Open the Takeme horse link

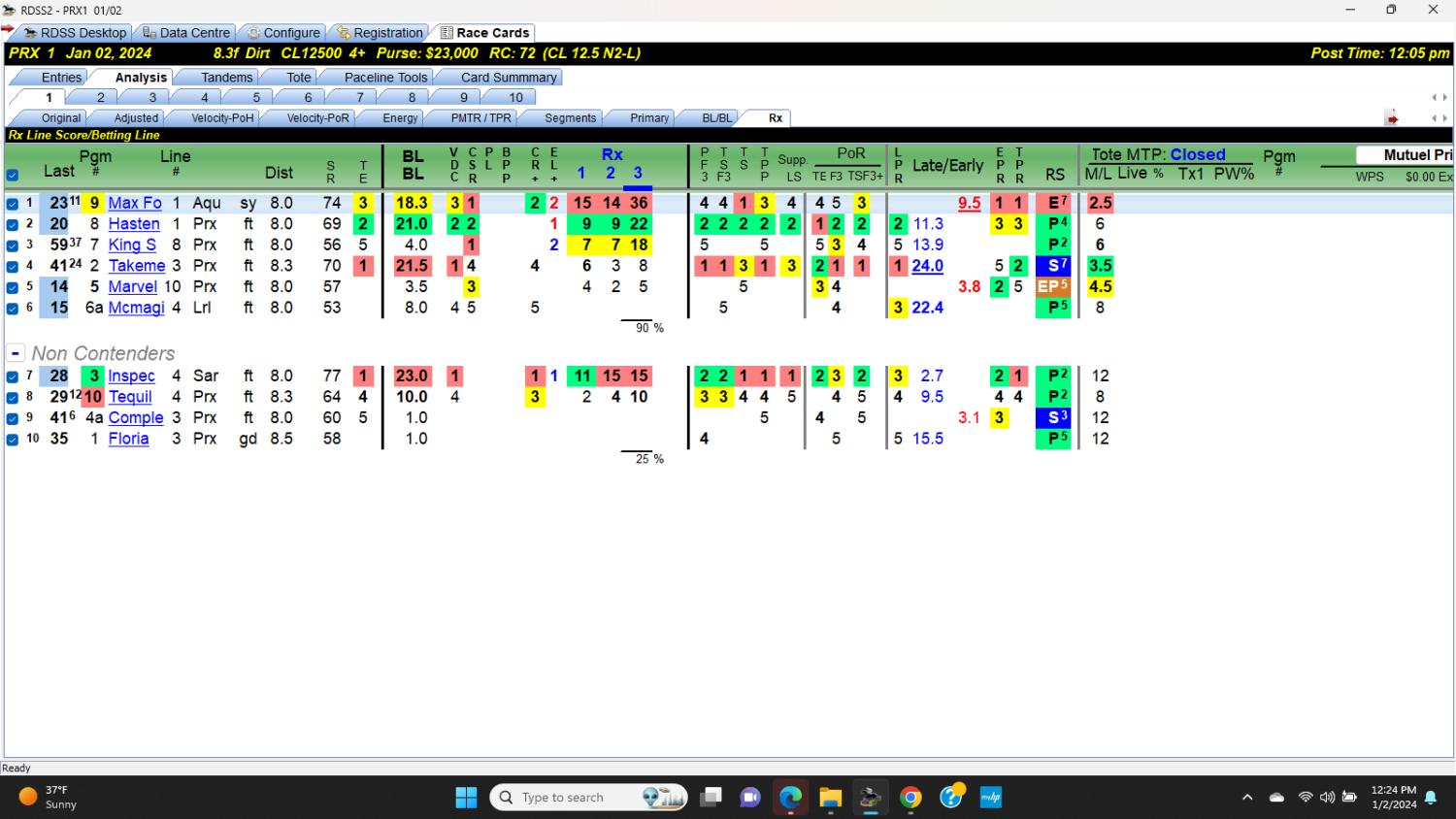click(137, 266)
